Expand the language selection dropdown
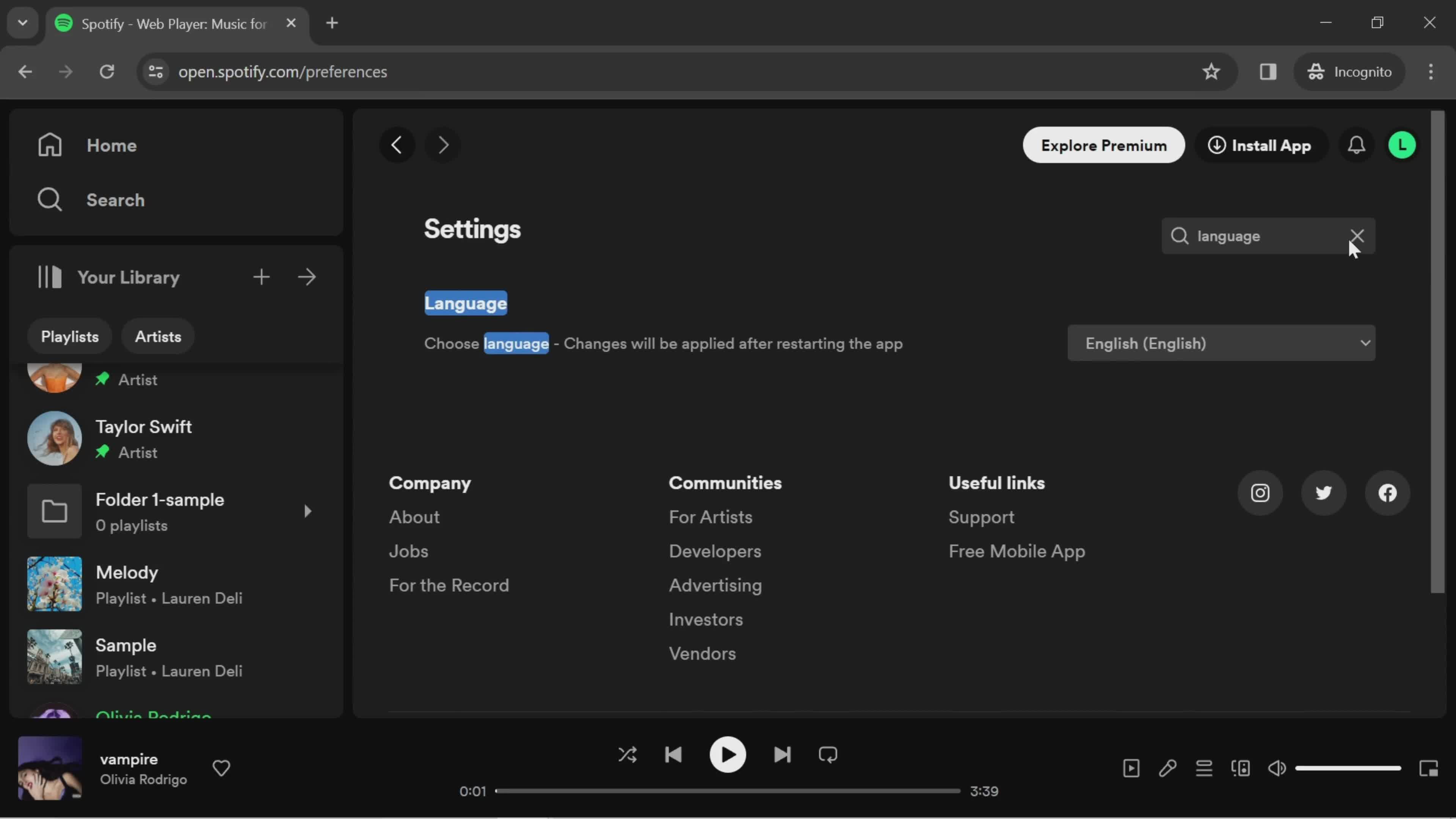The image size is (1456, 819). 1221,343
